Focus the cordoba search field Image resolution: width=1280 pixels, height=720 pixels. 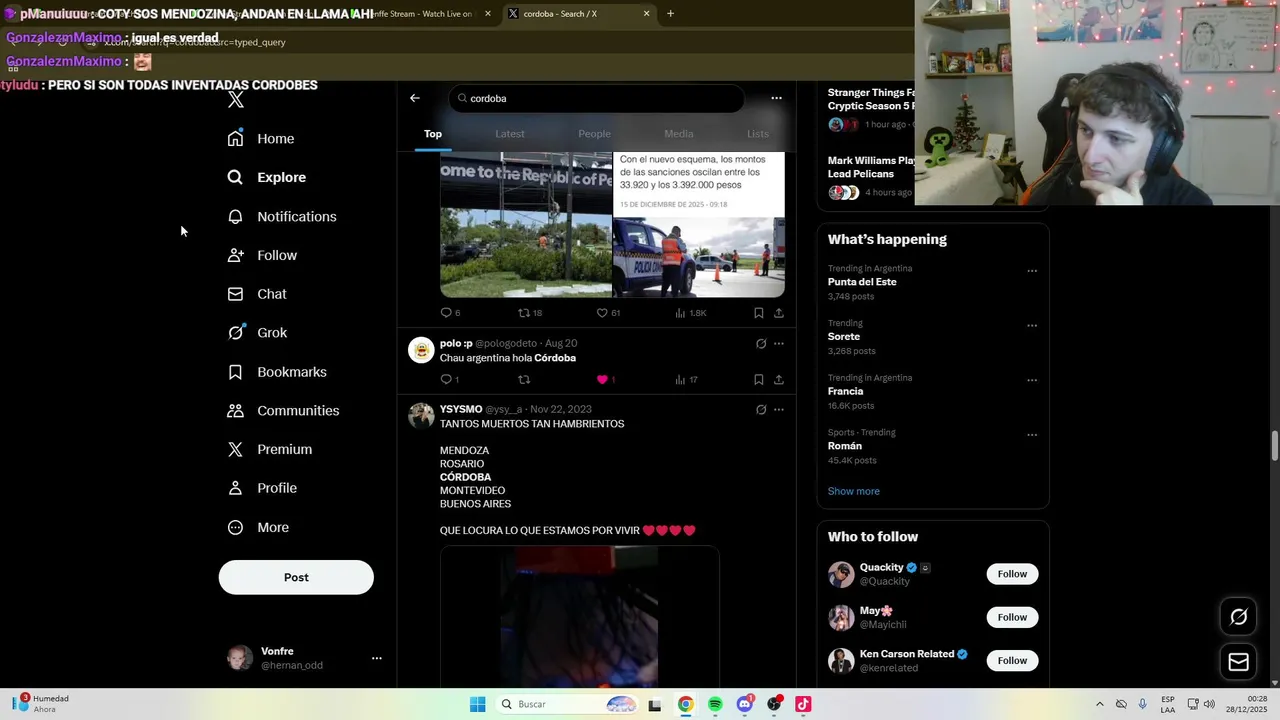pos(597,98)
